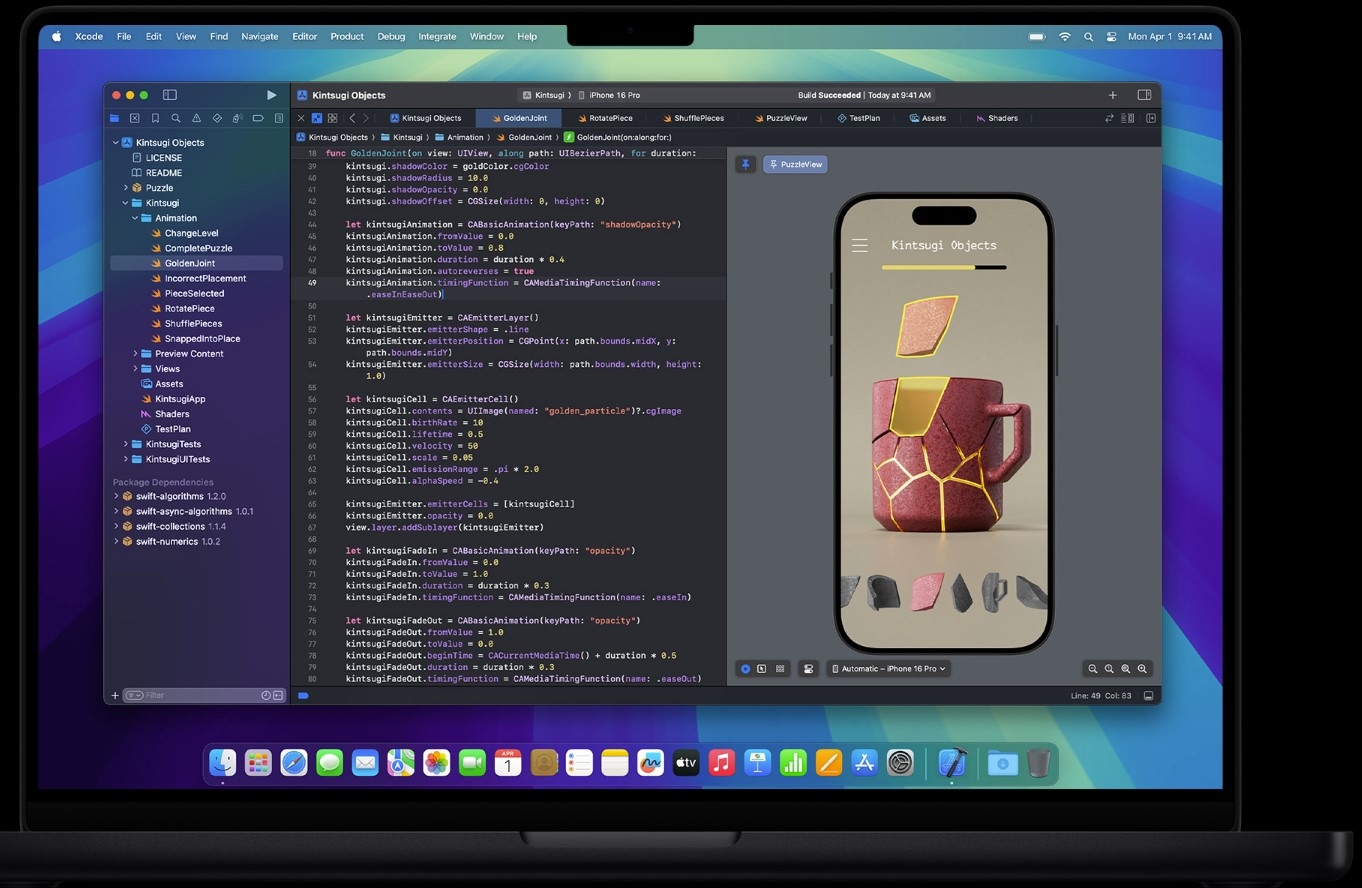Collapse the Kintsugi folder
Viewport: 1362px width, 888px height.
[125, 203]
